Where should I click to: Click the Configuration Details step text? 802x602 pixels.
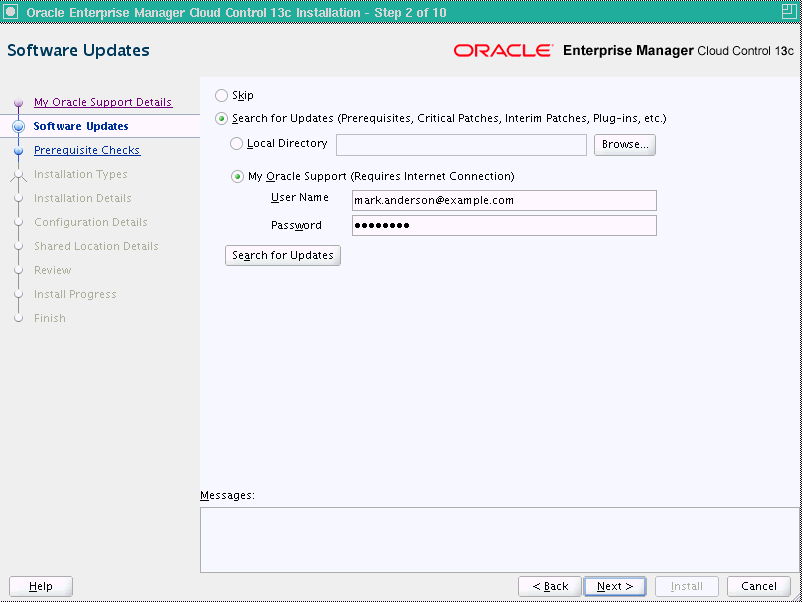(91, 222)
